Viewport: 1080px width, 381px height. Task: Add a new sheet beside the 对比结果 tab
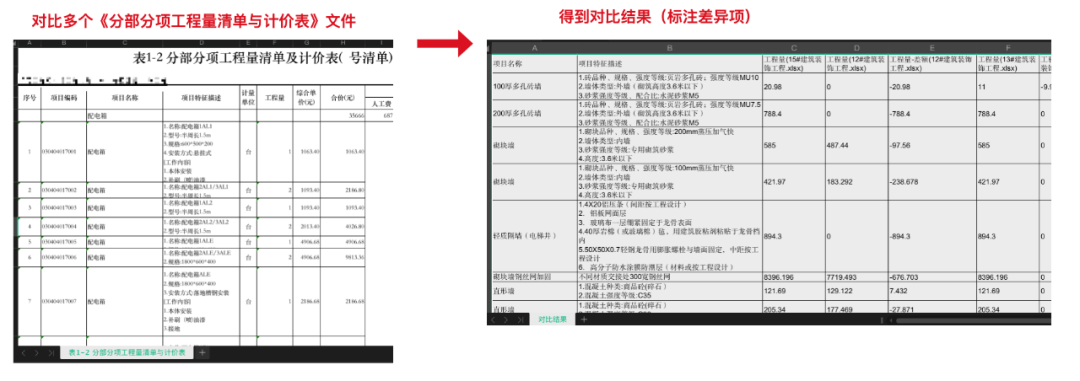point(583,320)
